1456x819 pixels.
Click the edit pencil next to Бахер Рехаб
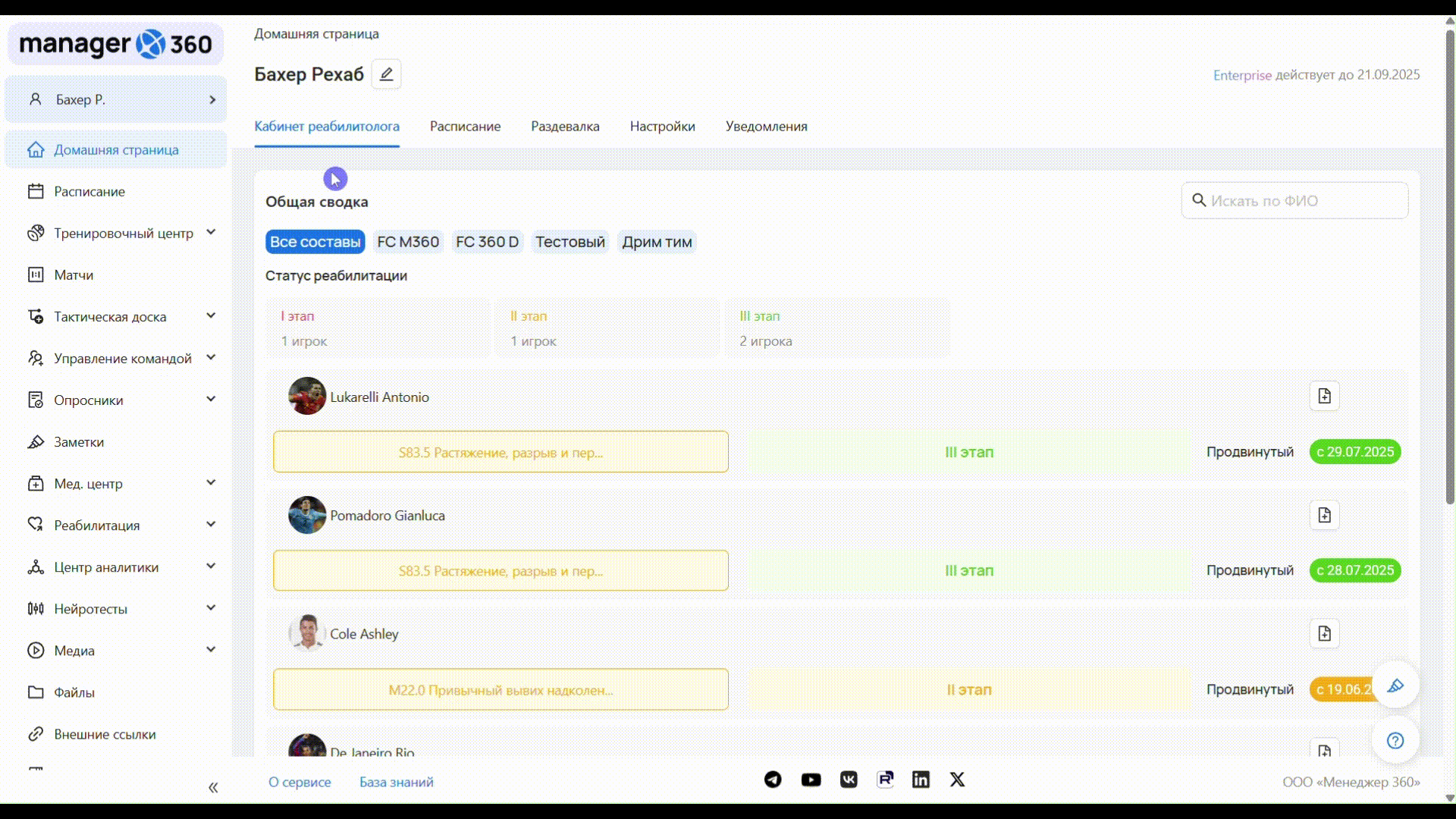[386, 74]
